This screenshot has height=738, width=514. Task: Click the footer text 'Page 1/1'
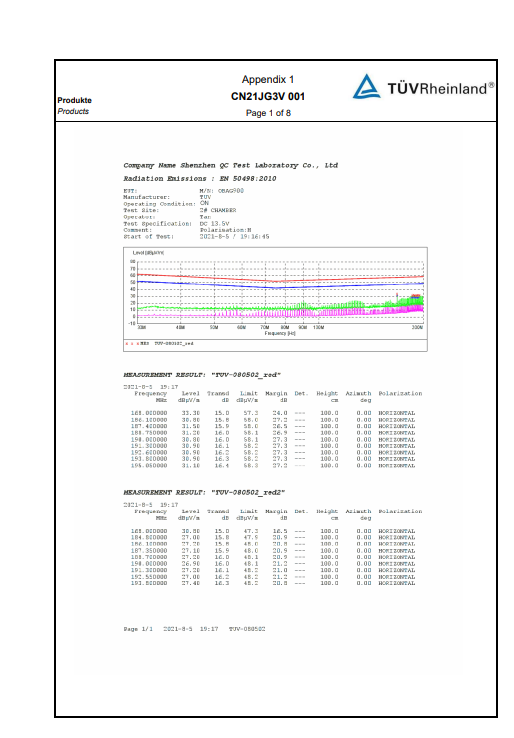(x=138, y=629)
